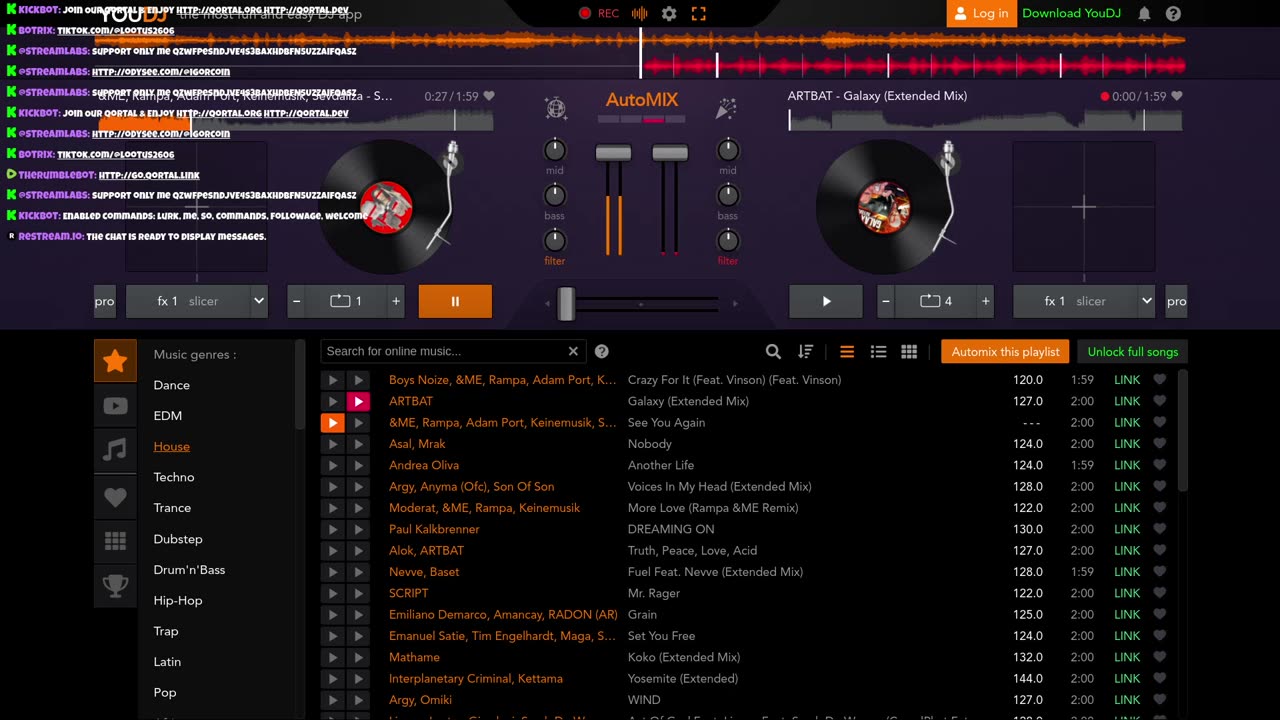Decrease right deck loop length with minus
The image size is (1280, 720).
click(885, 301)
